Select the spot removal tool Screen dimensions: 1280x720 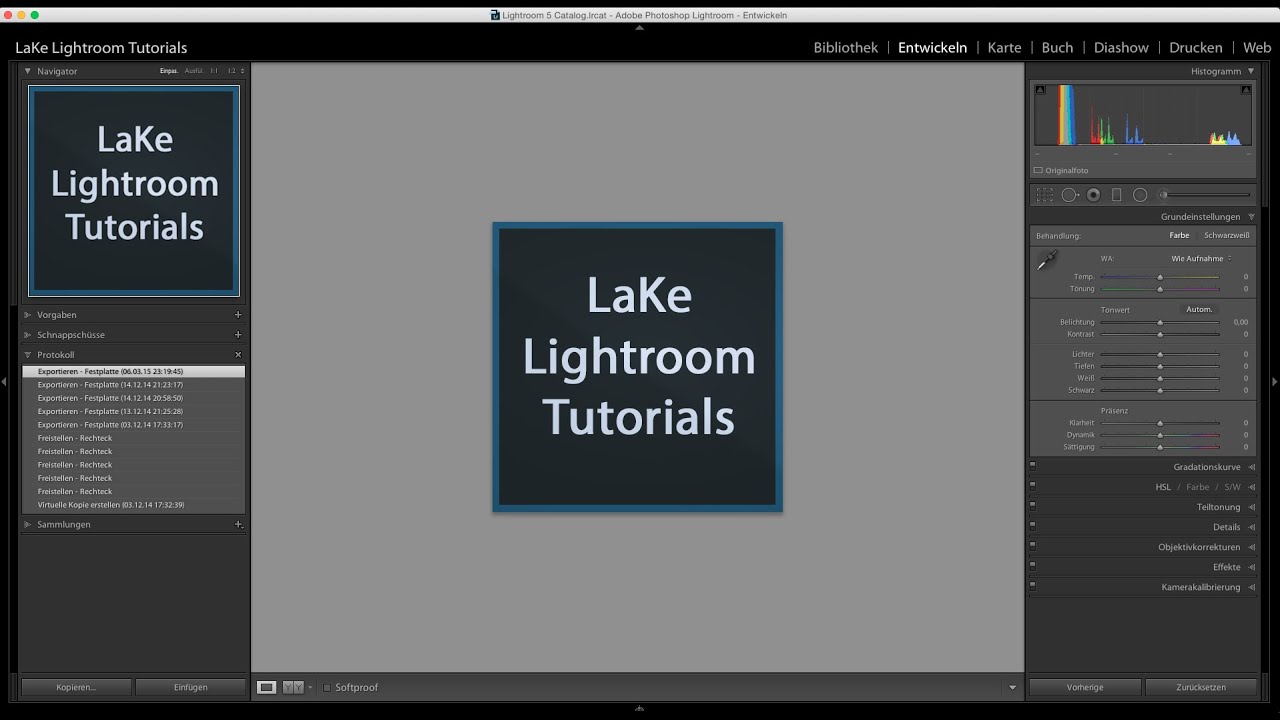pyautogui.click(x=1069, y=195)
